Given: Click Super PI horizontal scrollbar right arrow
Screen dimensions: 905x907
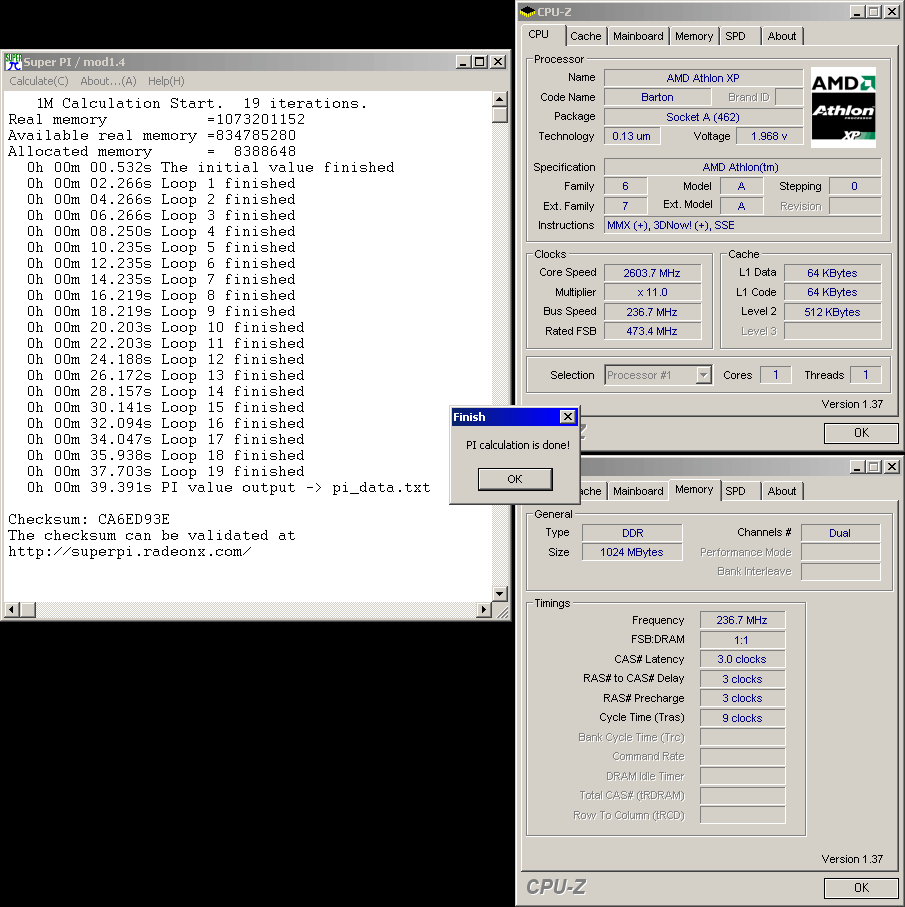Looking at the screenshot, I should [x=485, y=609].
